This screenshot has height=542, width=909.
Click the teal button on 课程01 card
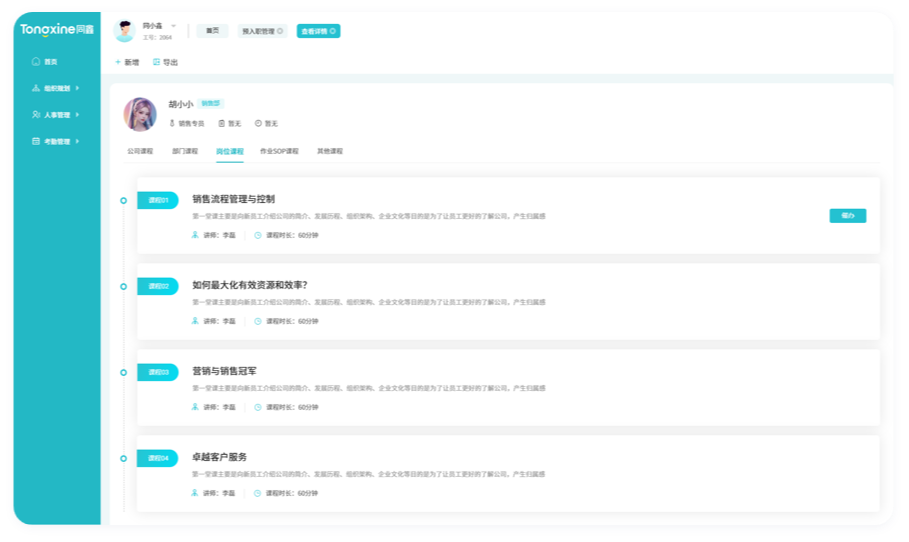coord(848,216)
